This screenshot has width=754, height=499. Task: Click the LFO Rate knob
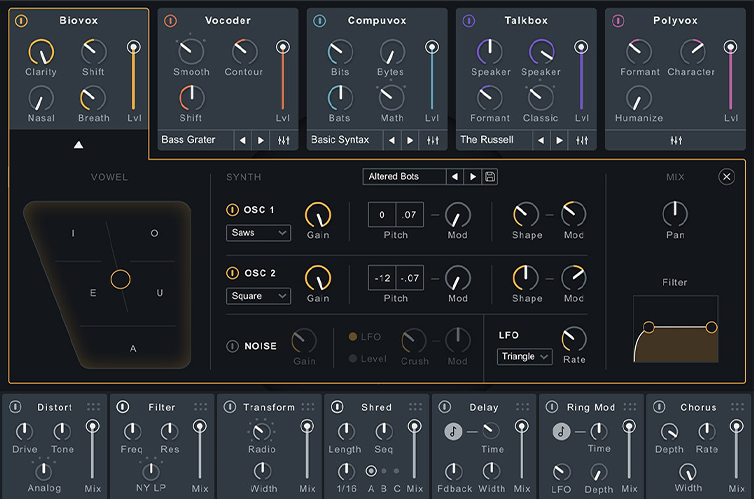click(574, 339)
